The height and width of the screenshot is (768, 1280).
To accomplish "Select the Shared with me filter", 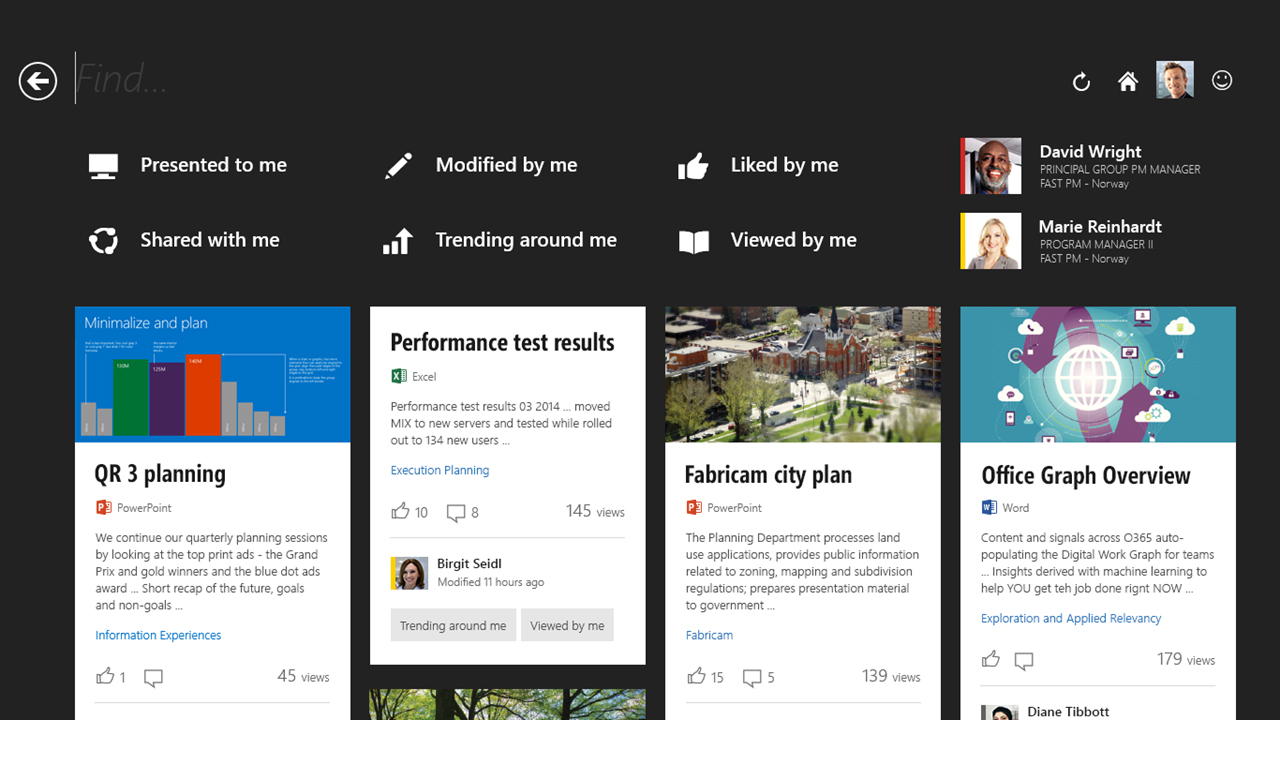I will (185, 241).
